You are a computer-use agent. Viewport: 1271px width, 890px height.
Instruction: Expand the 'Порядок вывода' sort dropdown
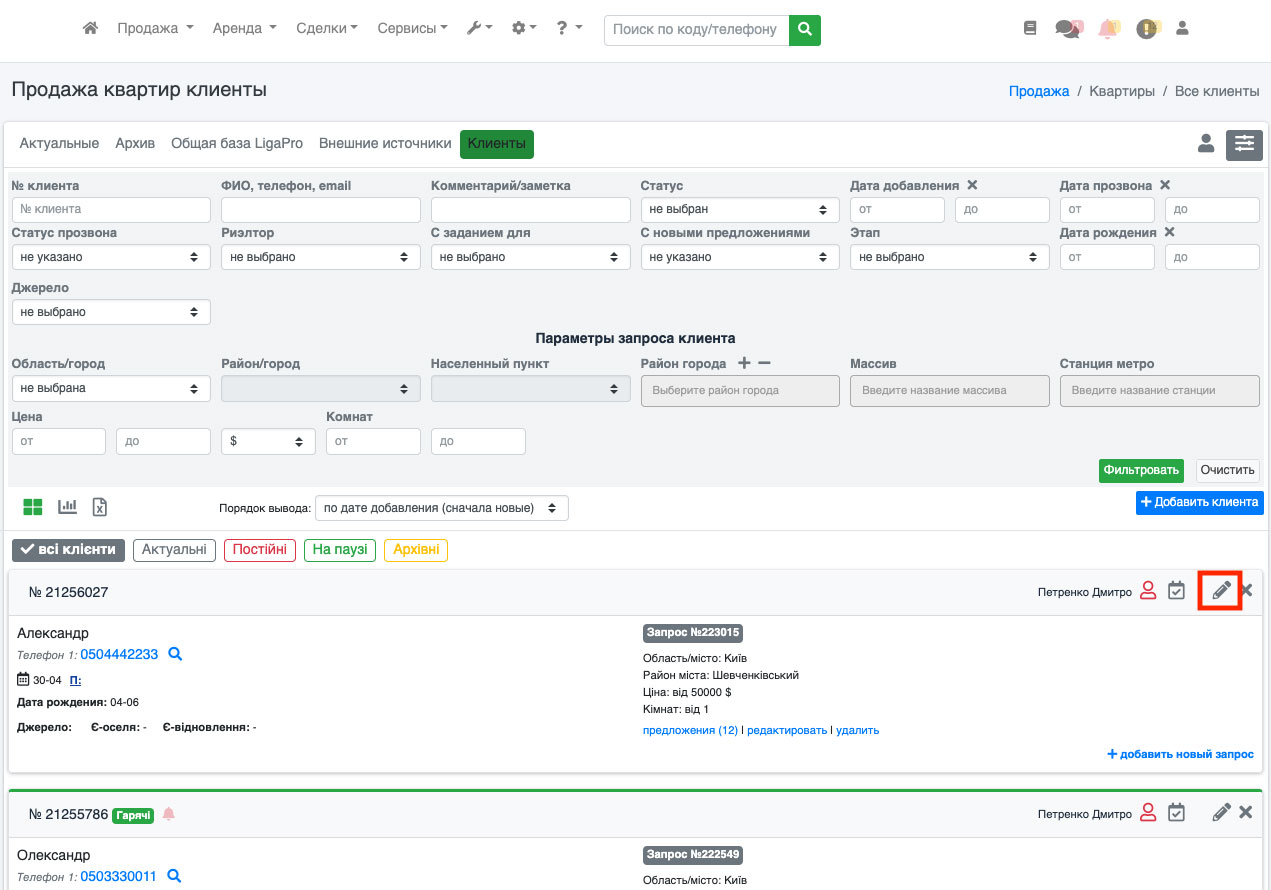click(x=441, y=508)
